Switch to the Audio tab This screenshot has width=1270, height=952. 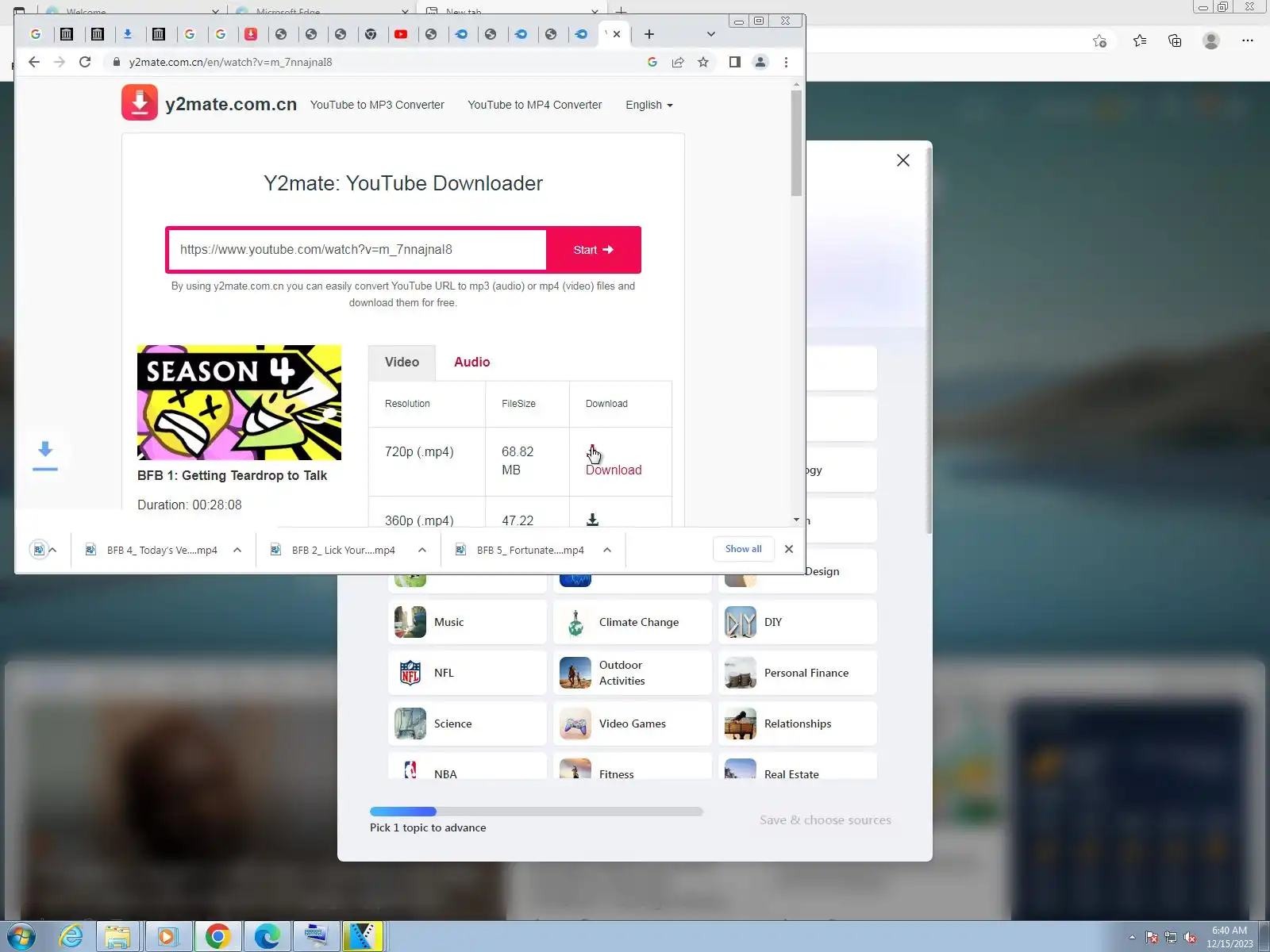[471, 363]
